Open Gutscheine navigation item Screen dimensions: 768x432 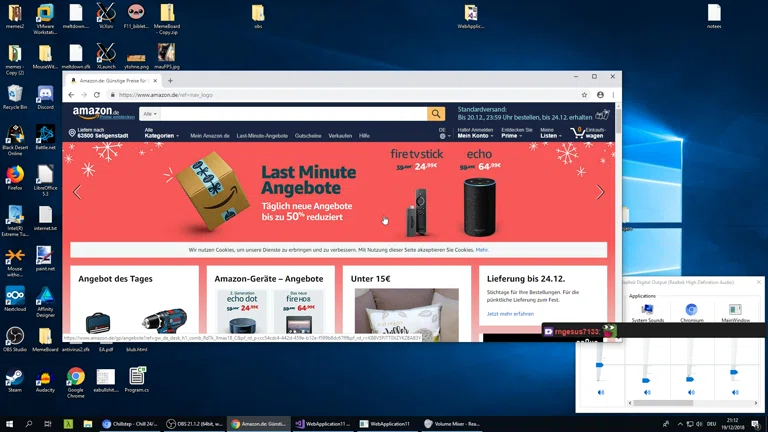[x=308, y=135]
